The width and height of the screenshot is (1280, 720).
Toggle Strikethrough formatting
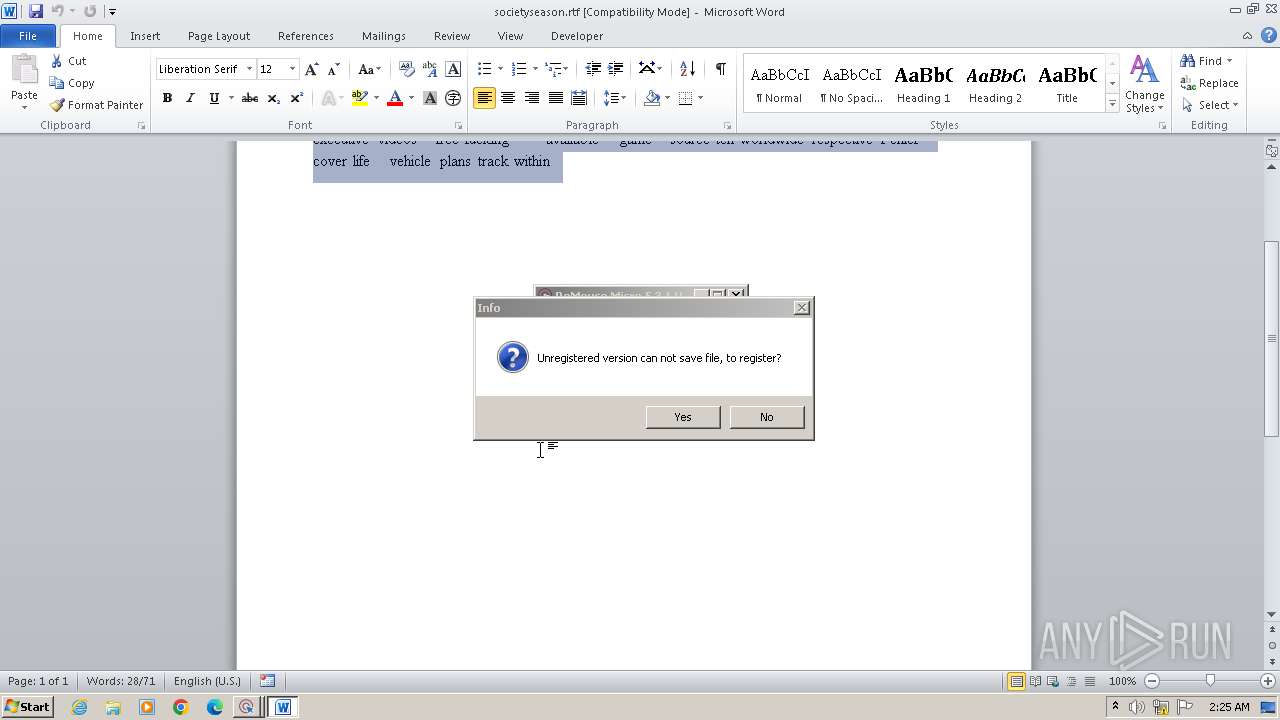[x=250, y=98]
